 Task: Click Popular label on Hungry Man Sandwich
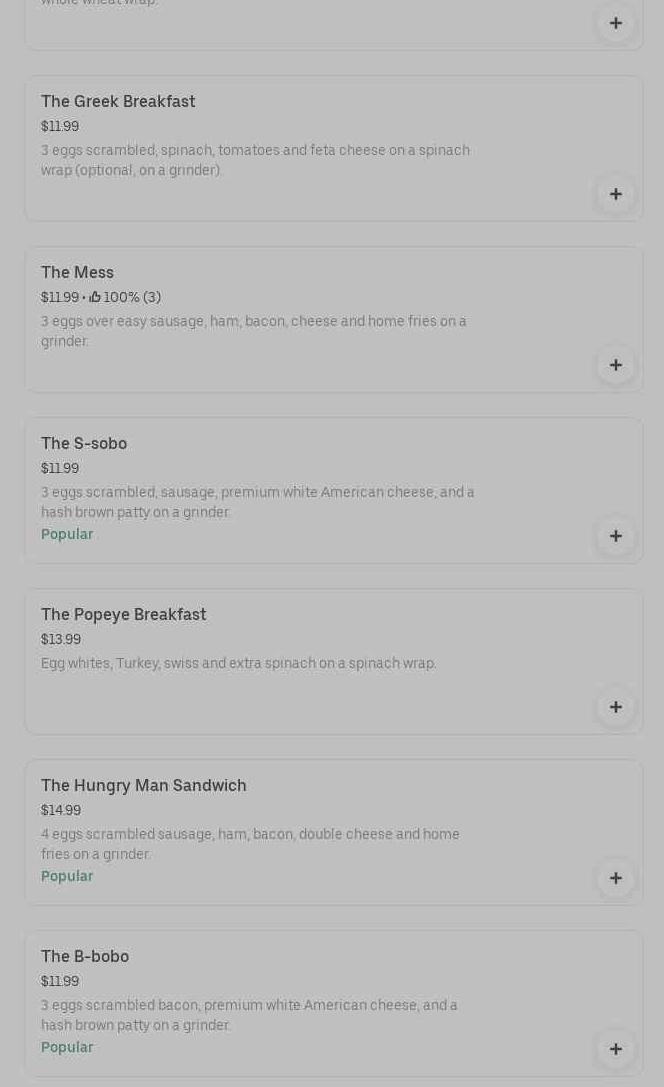(67, 877)
